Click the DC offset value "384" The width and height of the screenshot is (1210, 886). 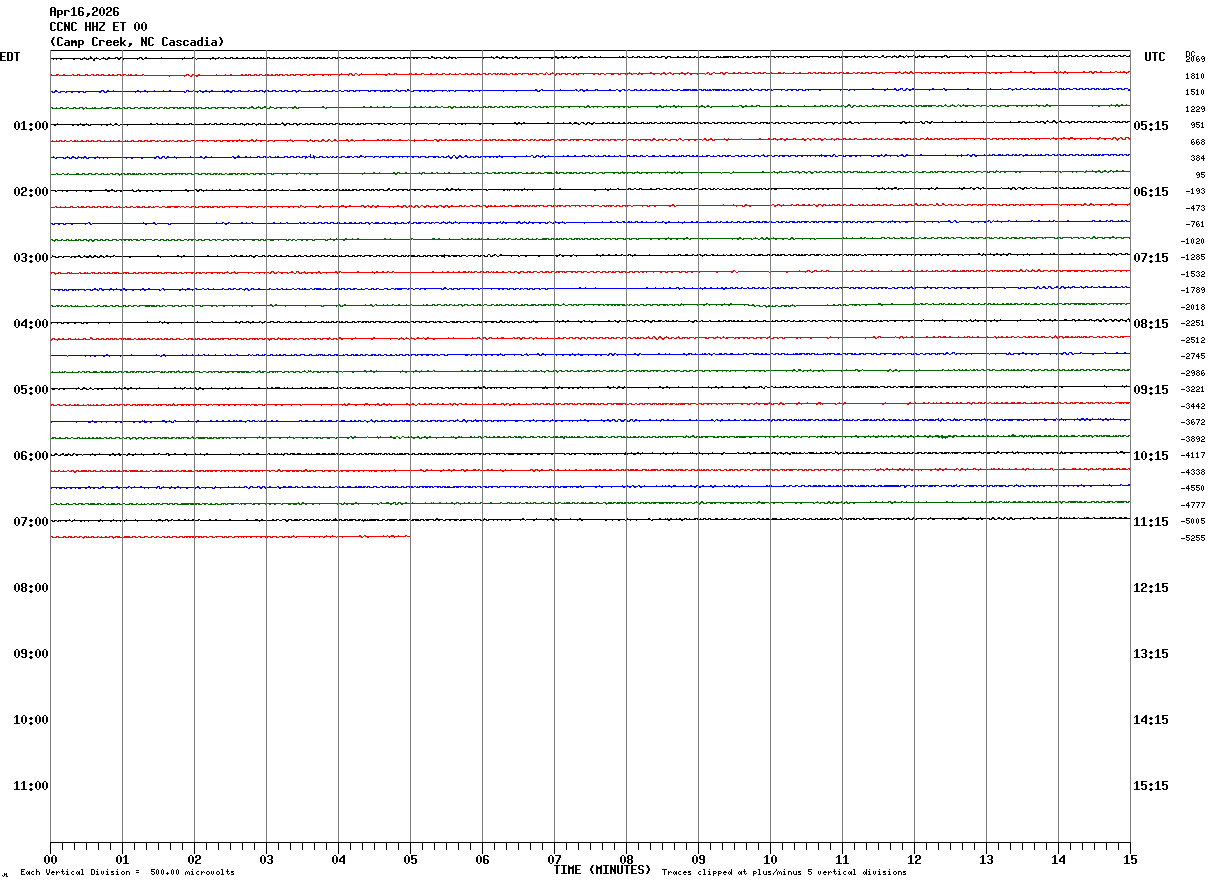coord(1198,159)
